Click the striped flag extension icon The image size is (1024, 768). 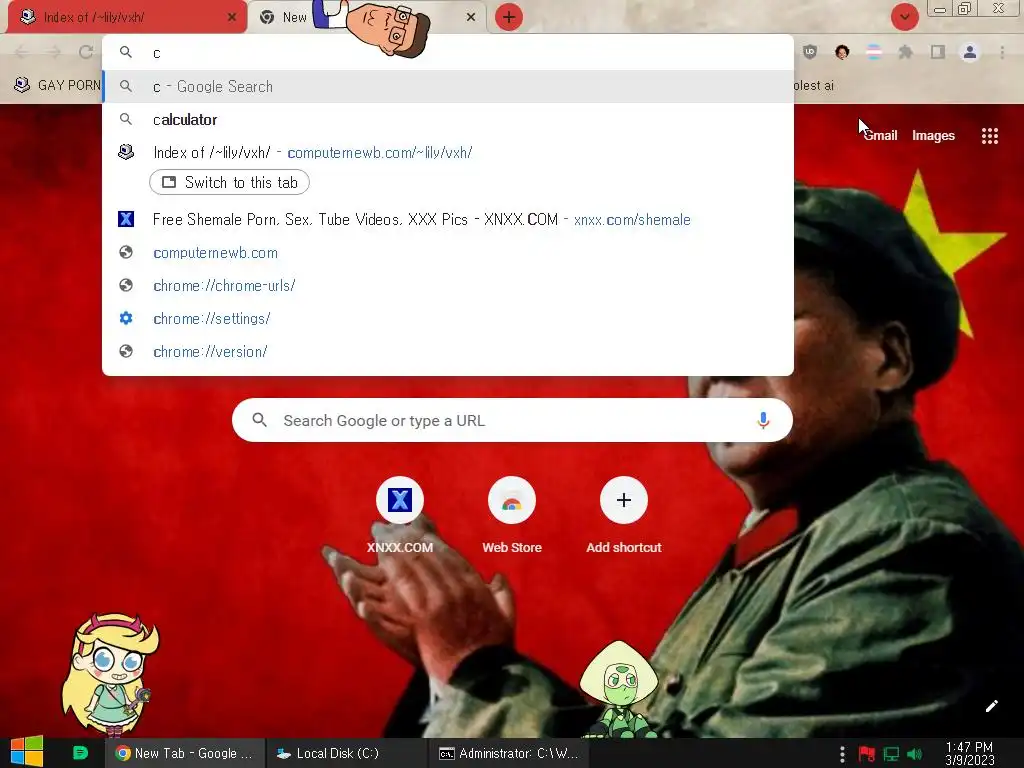(x=874, y=52)
